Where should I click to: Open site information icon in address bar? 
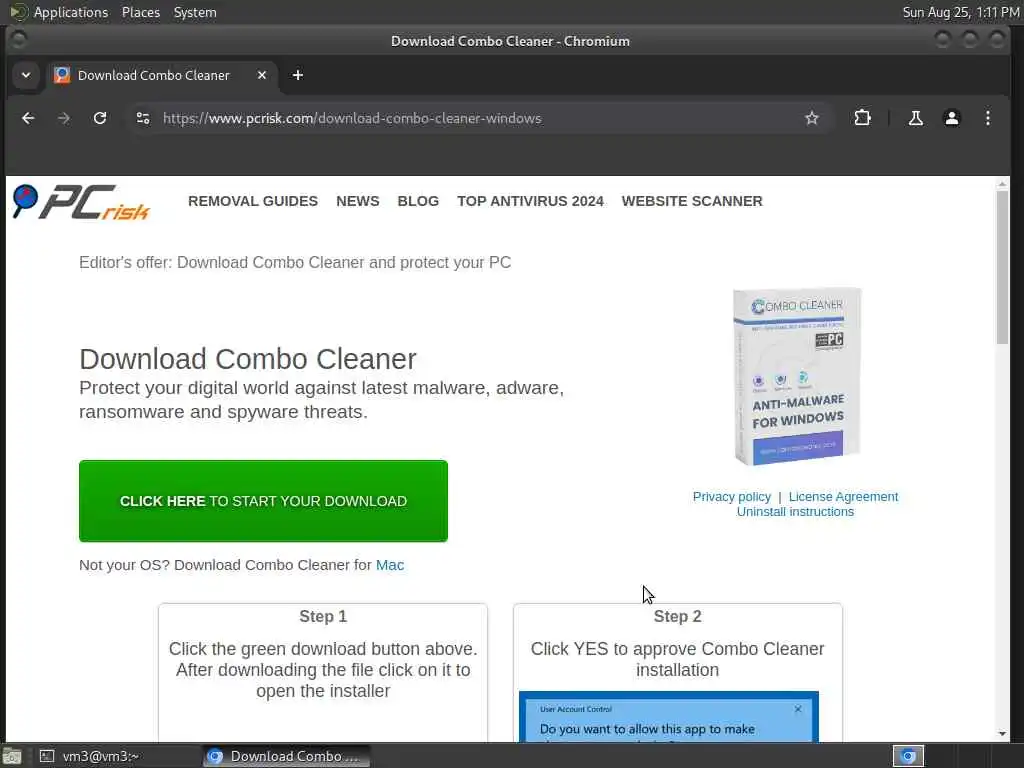pyautogui.click(x=143, y=118)
